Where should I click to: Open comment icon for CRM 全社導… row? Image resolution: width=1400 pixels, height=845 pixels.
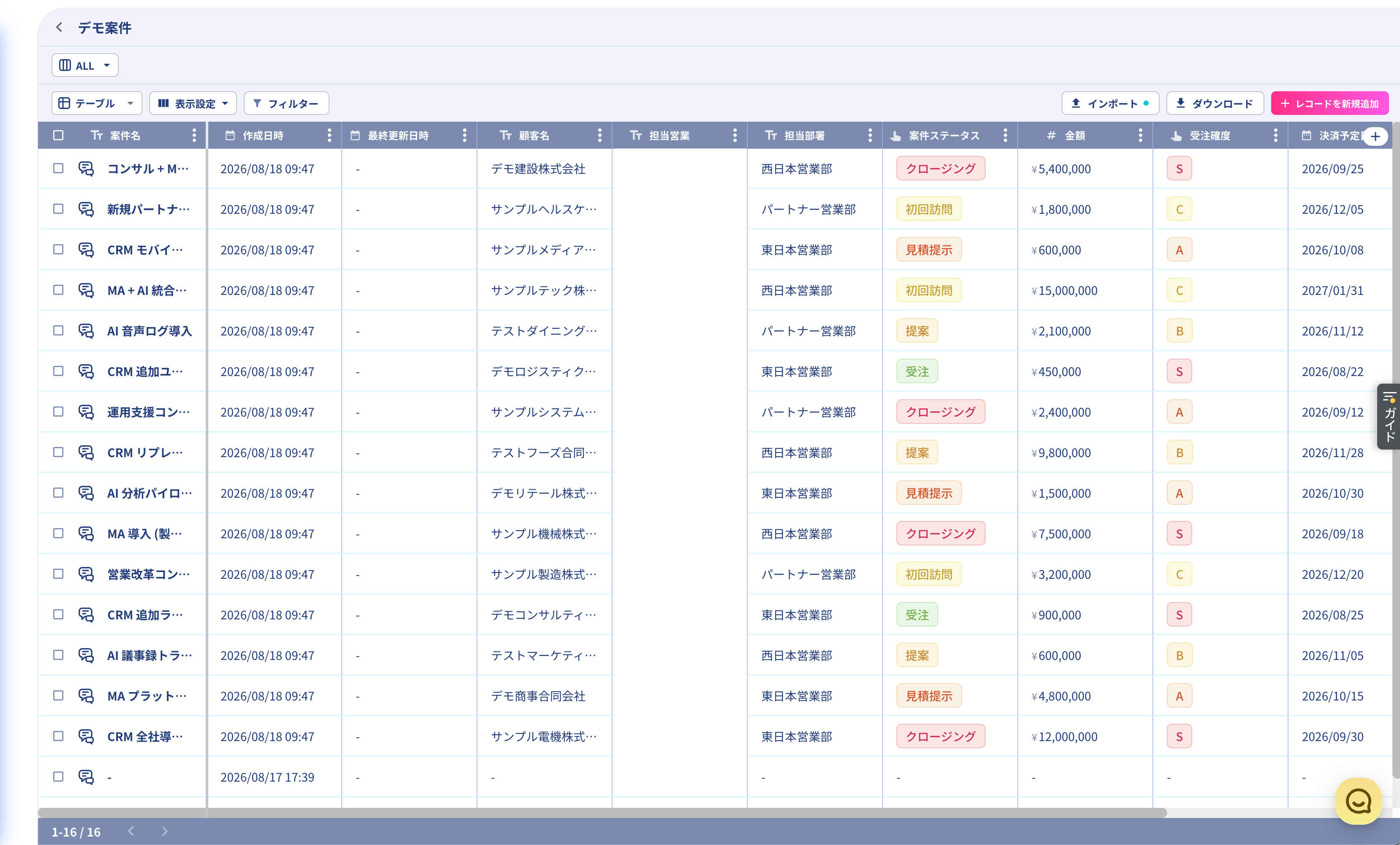pos(86,736)
